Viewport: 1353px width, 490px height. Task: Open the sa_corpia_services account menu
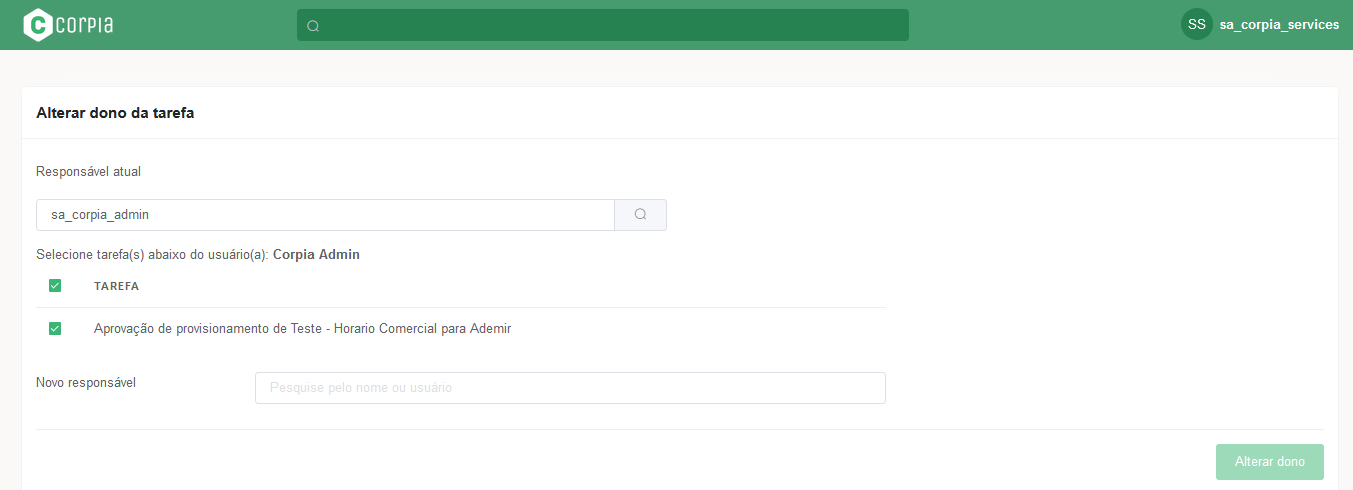1278,25
